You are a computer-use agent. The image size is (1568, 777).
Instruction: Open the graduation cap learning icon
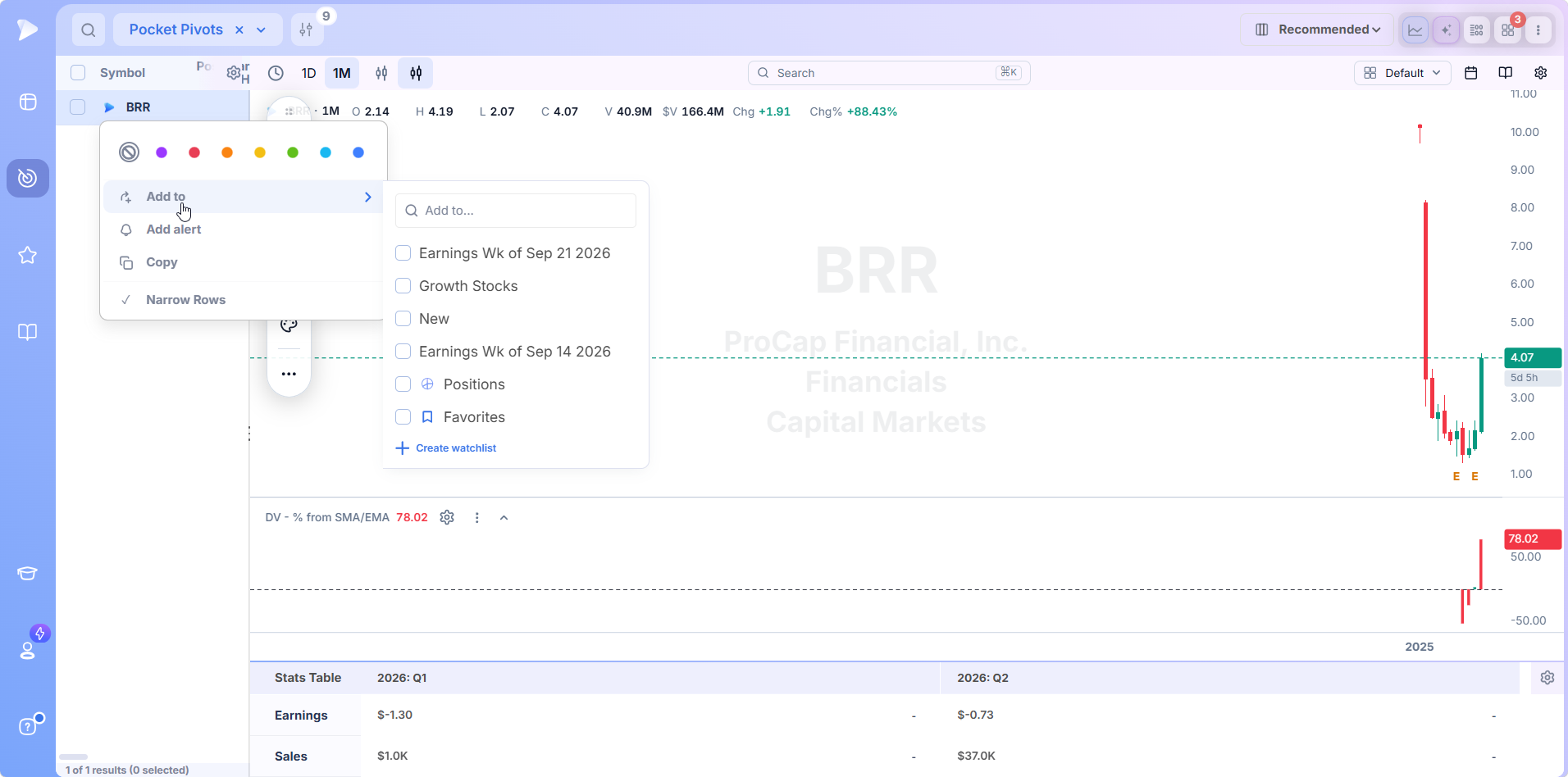coord(28,573)
